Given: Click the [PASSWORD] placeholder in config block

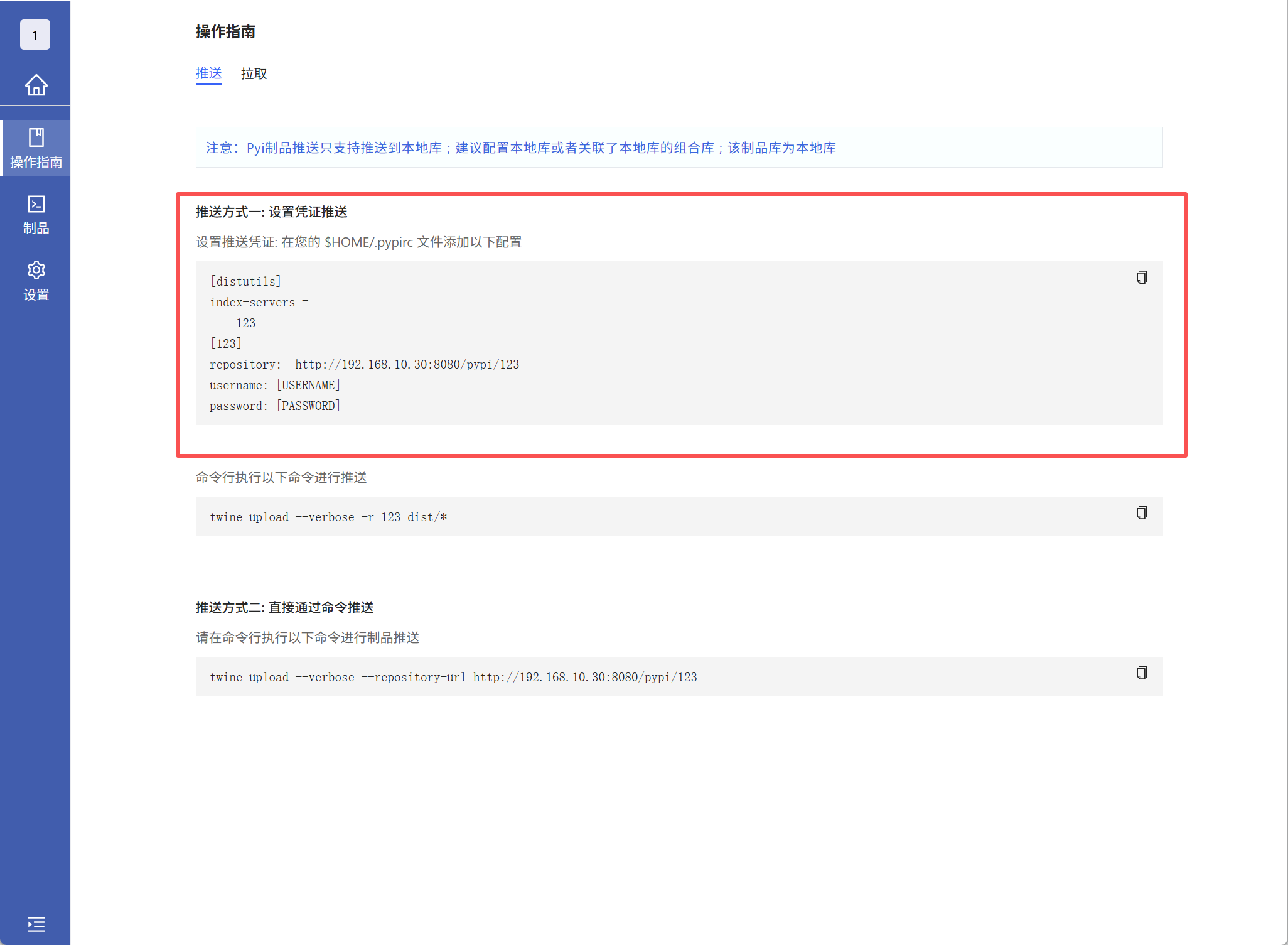Looking at the screenshot, I should point(308,406).
